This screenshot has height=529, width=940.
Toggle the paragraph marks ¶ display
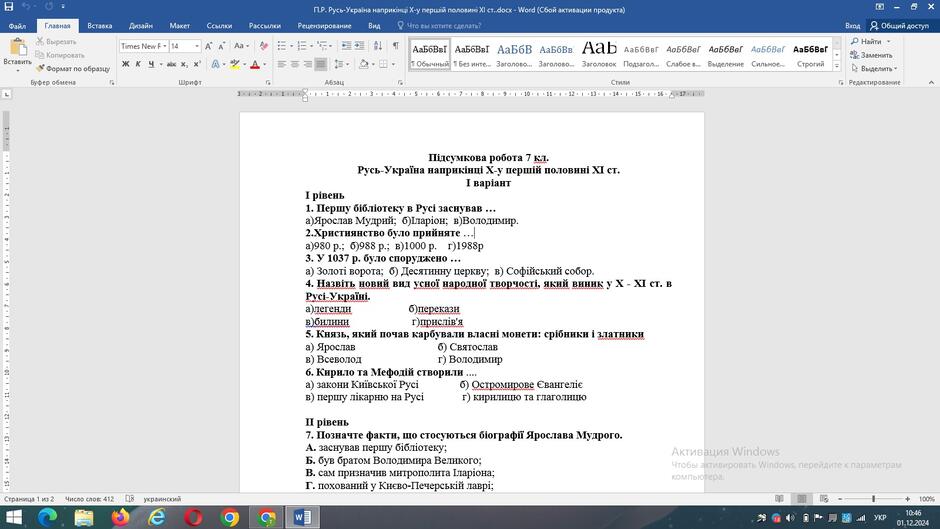pos(396,46)
